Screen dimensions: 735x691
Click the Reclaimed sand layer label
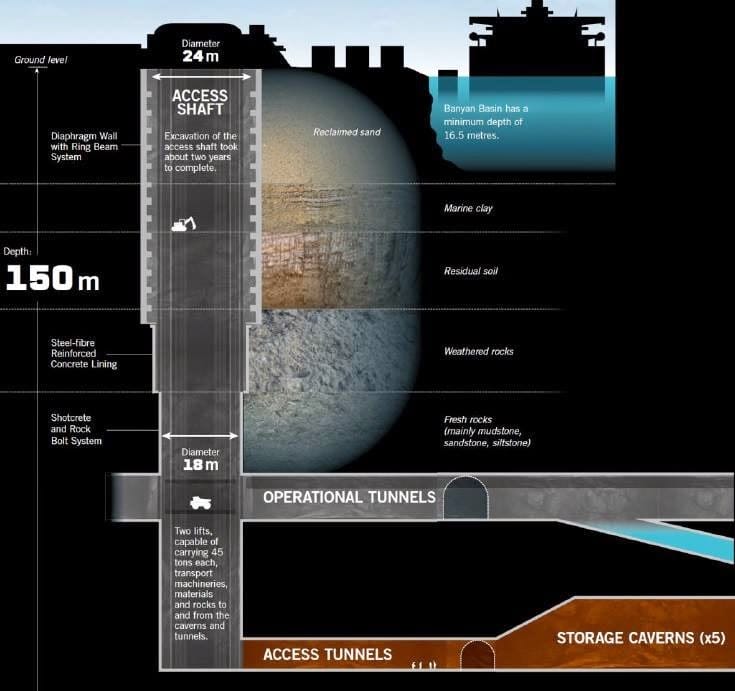tap(347, 131)
